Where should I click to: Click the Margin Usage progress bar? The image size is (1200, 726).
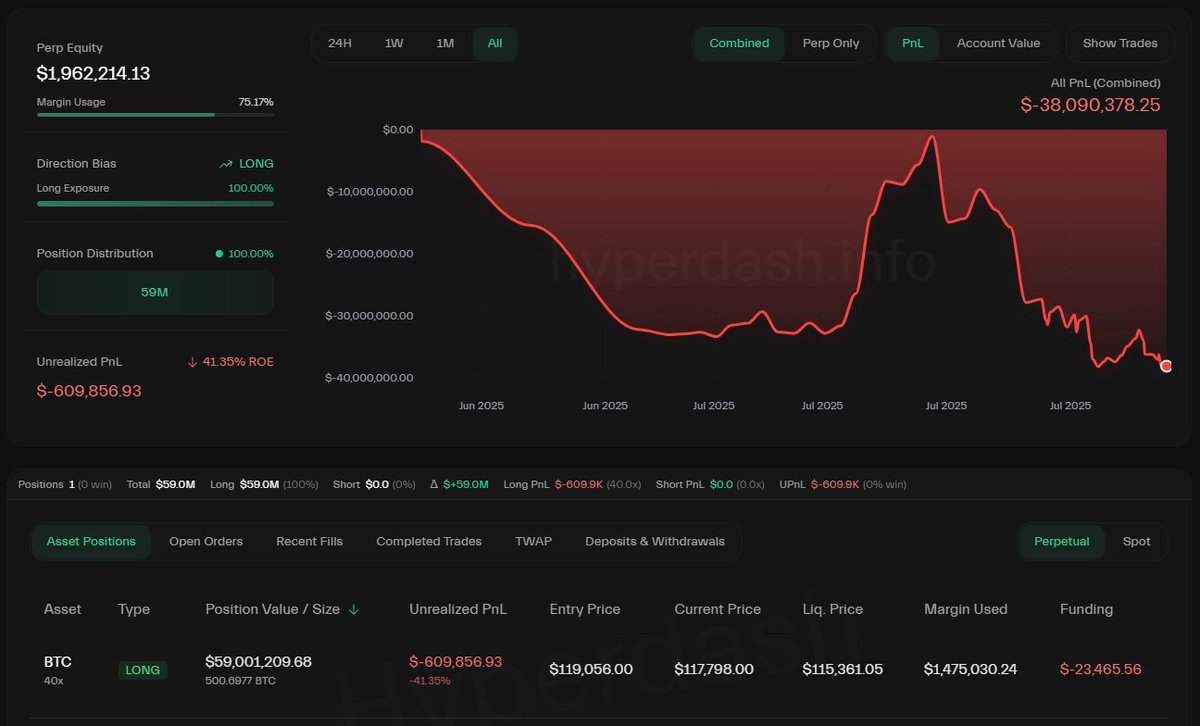155,115
